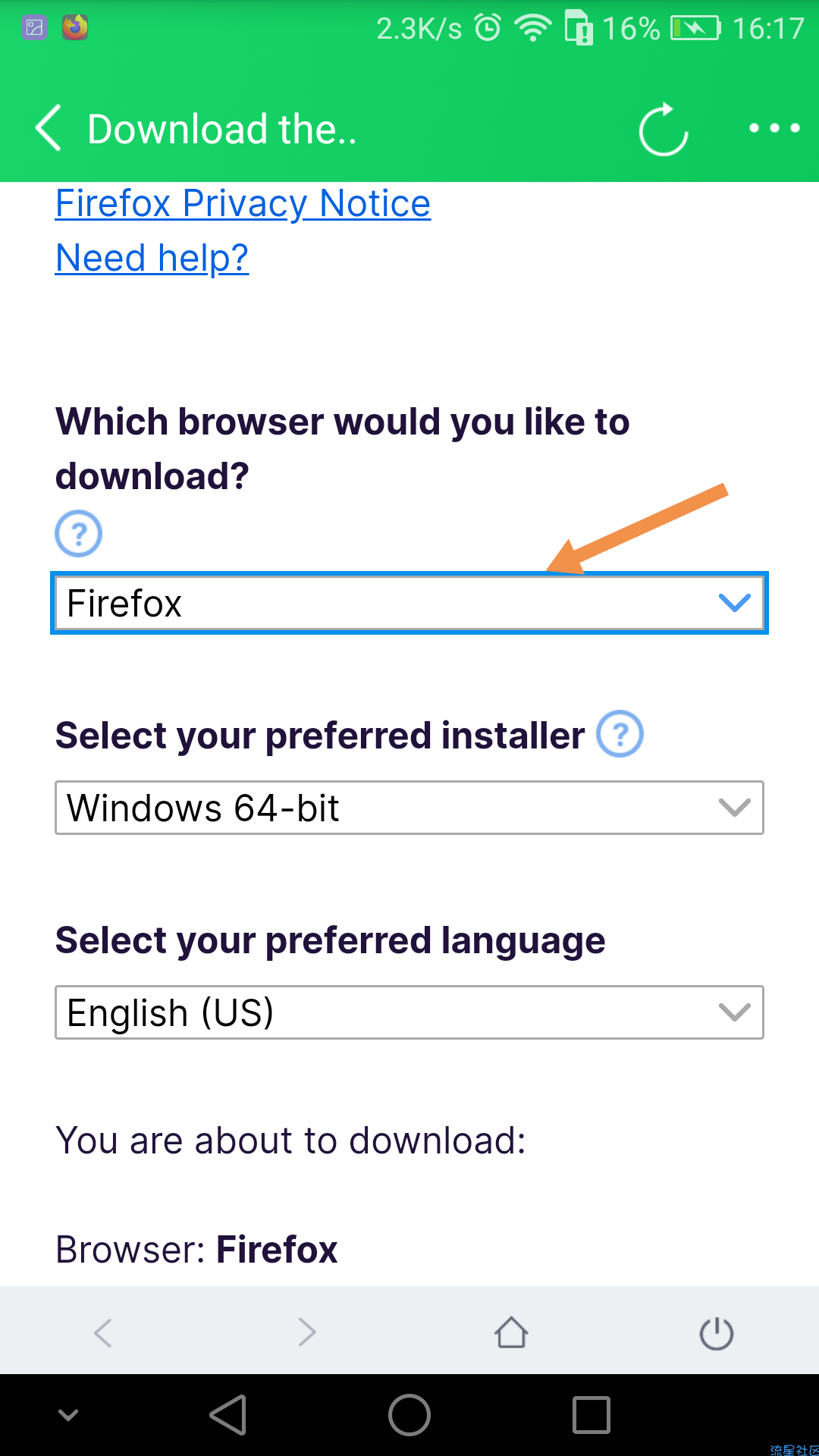
Task: Navigate forward using bottom toolbar right chevron
Action: [307, 1332]
